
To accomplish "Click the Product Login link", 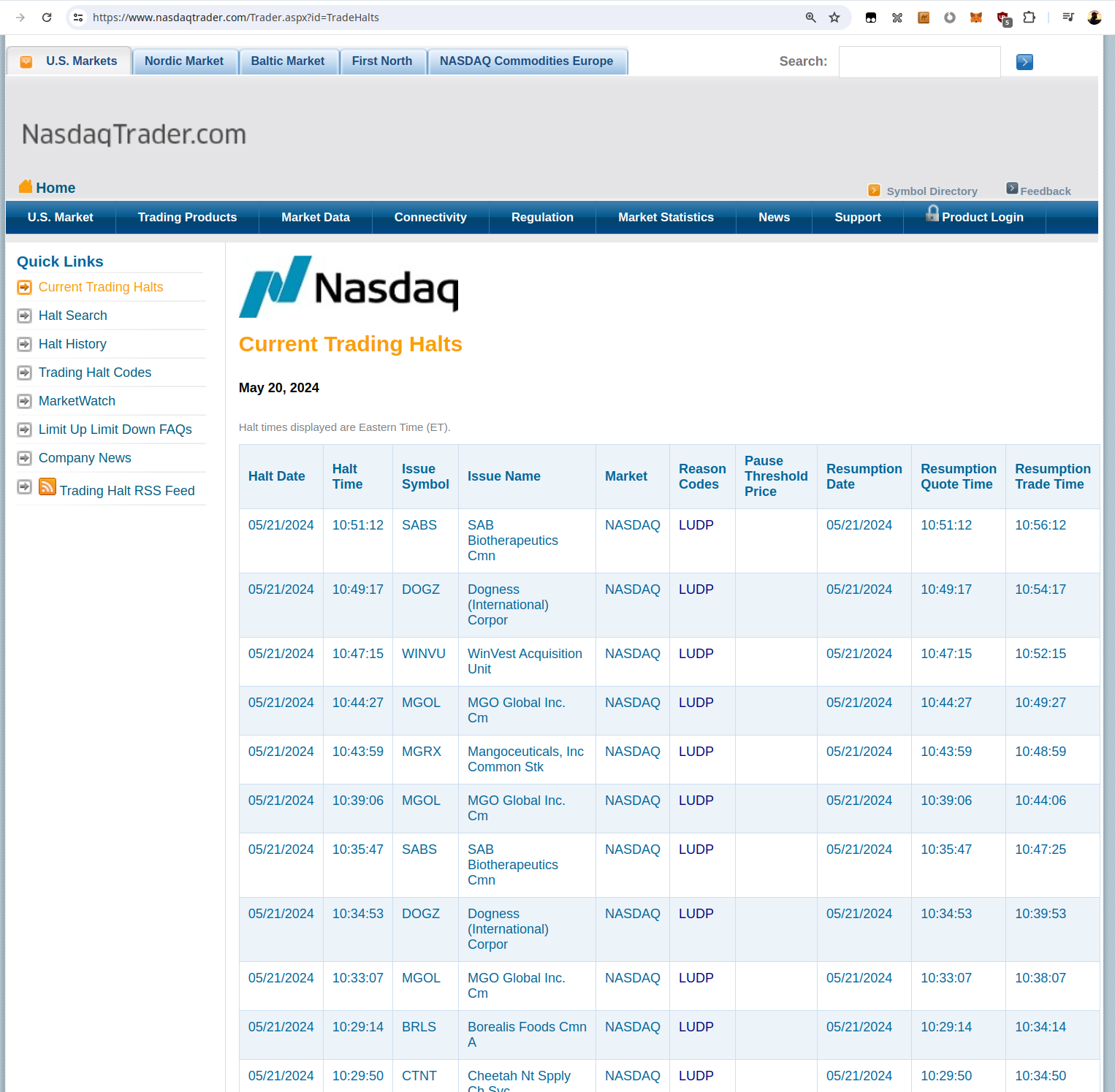I will (x=983, y=218).
